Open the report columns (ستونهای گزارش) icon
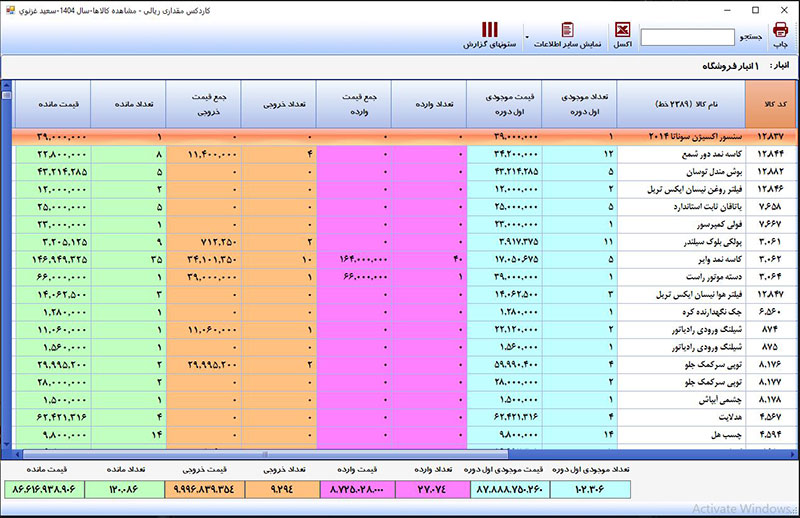This screenshot has width=800, height=518. click(x=490, y=30)
